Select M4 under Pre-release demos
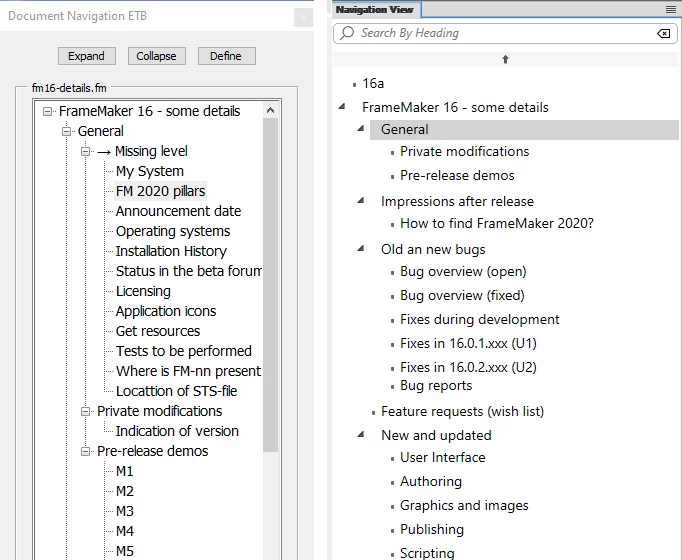This screenshot has height=560, width=682. (124, 531)
